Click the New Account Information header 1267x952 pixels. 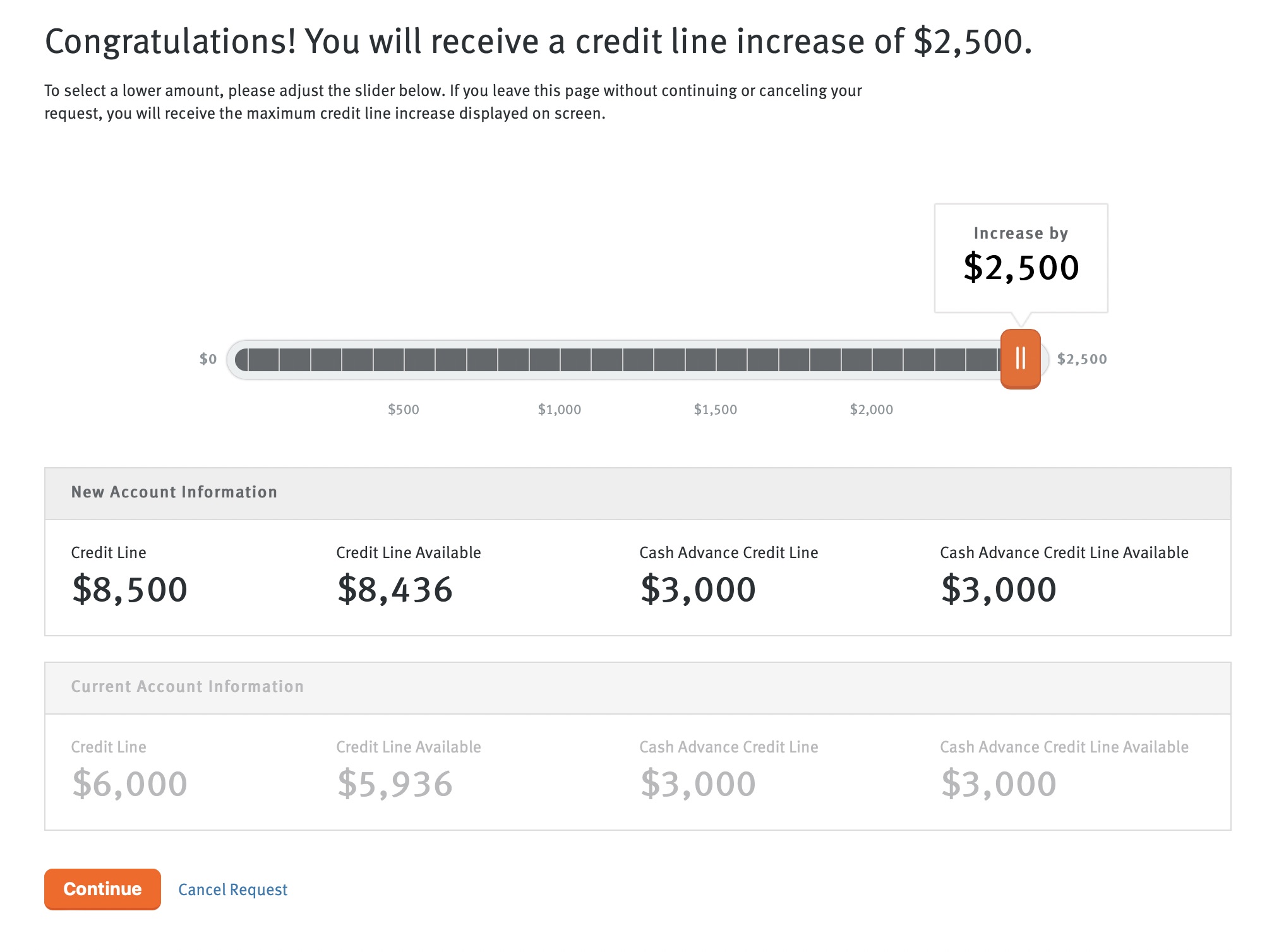click(x=174, y=492)
